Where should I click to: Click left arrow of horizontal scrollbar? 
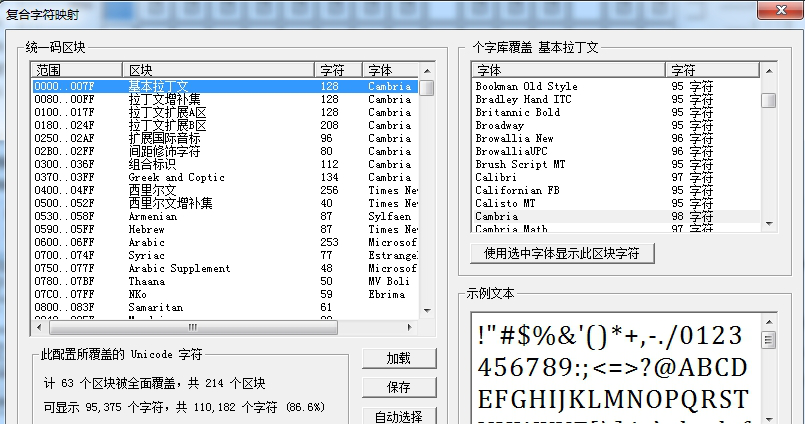(39, 327)
